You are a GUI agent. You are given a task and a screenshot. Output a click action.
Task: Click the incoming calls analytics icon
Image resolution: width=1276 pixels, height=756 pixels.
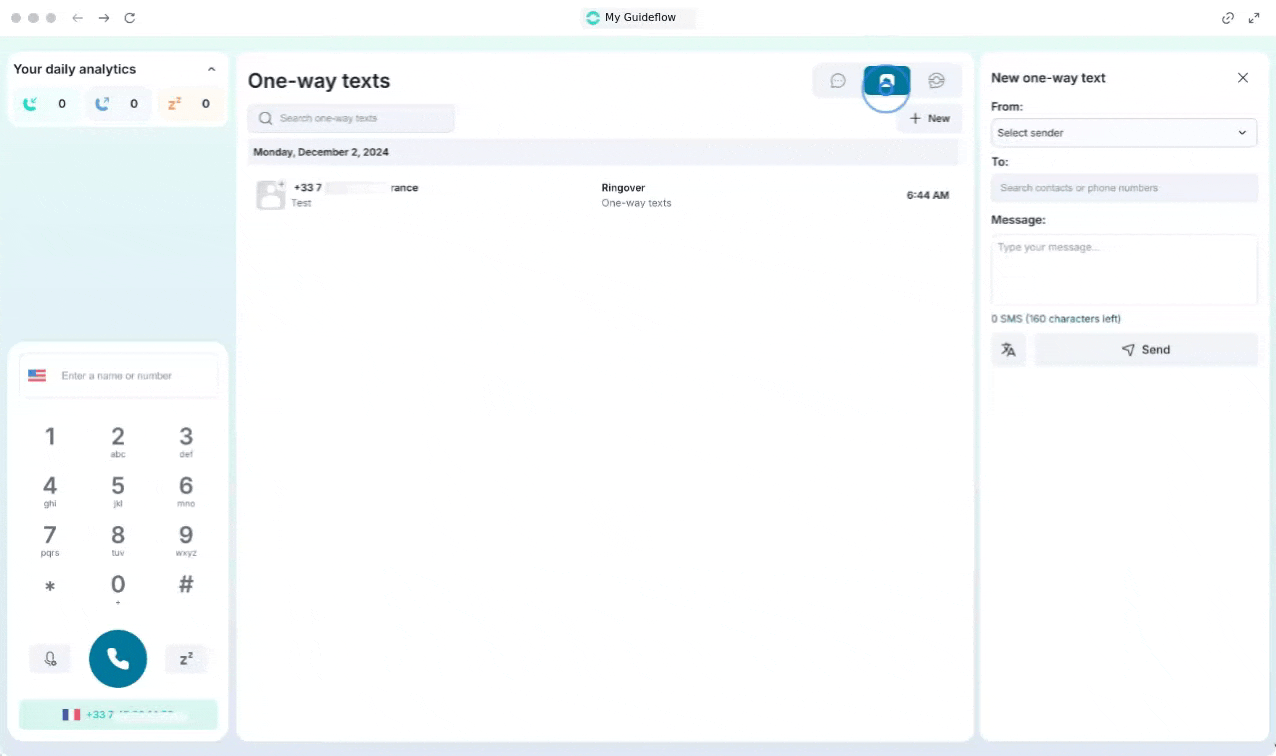pyautogui.click(x=31, y=104)
